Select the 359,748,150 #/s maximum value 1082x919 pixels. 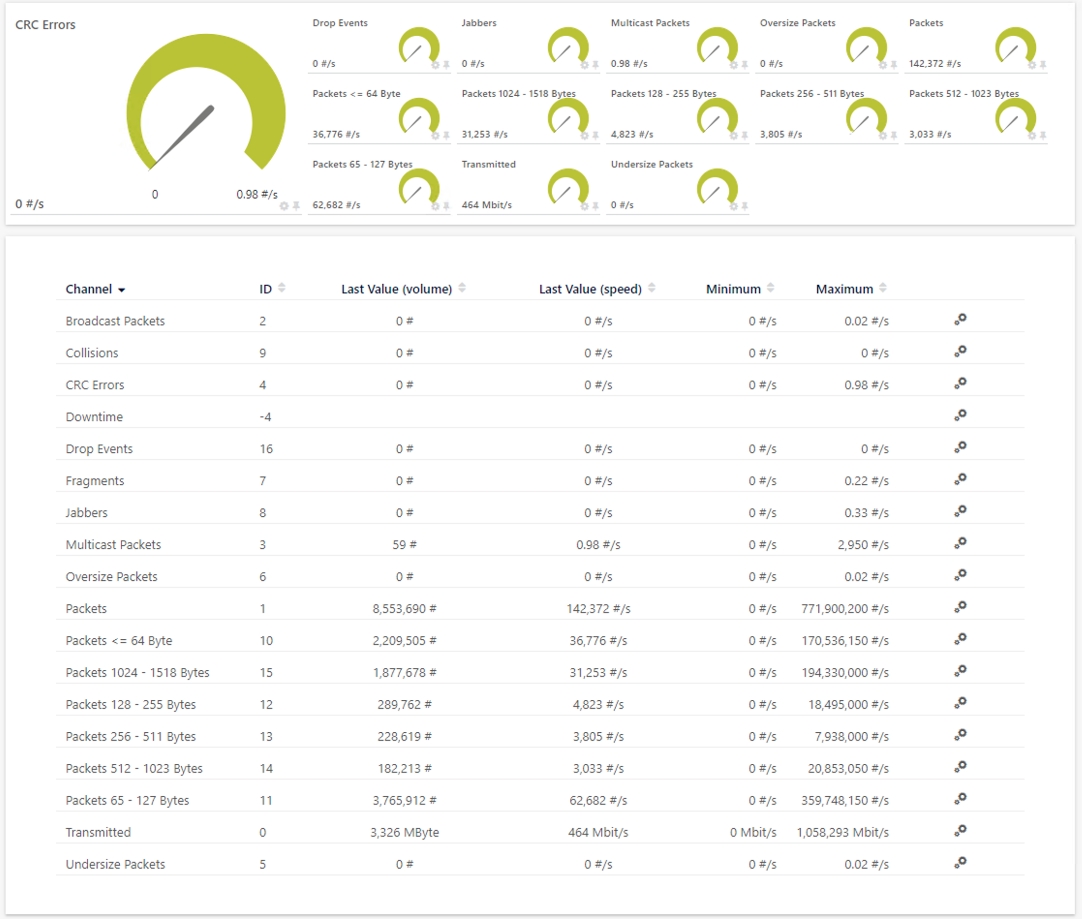[x=845, y=800]
